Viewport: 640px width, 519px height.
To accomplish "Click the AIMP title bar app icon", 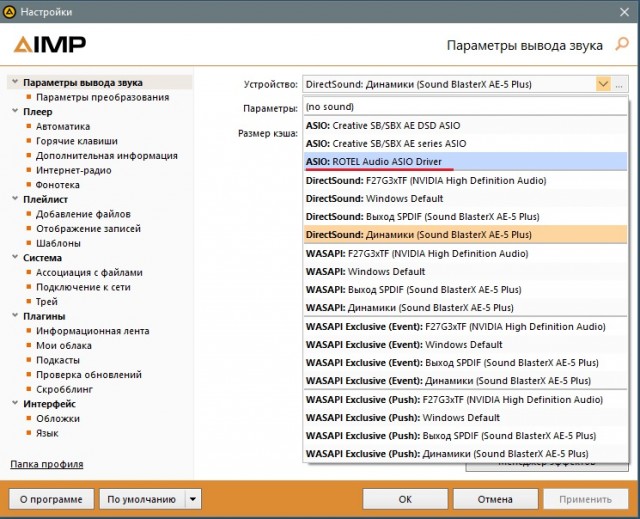I will pos(9,12).
